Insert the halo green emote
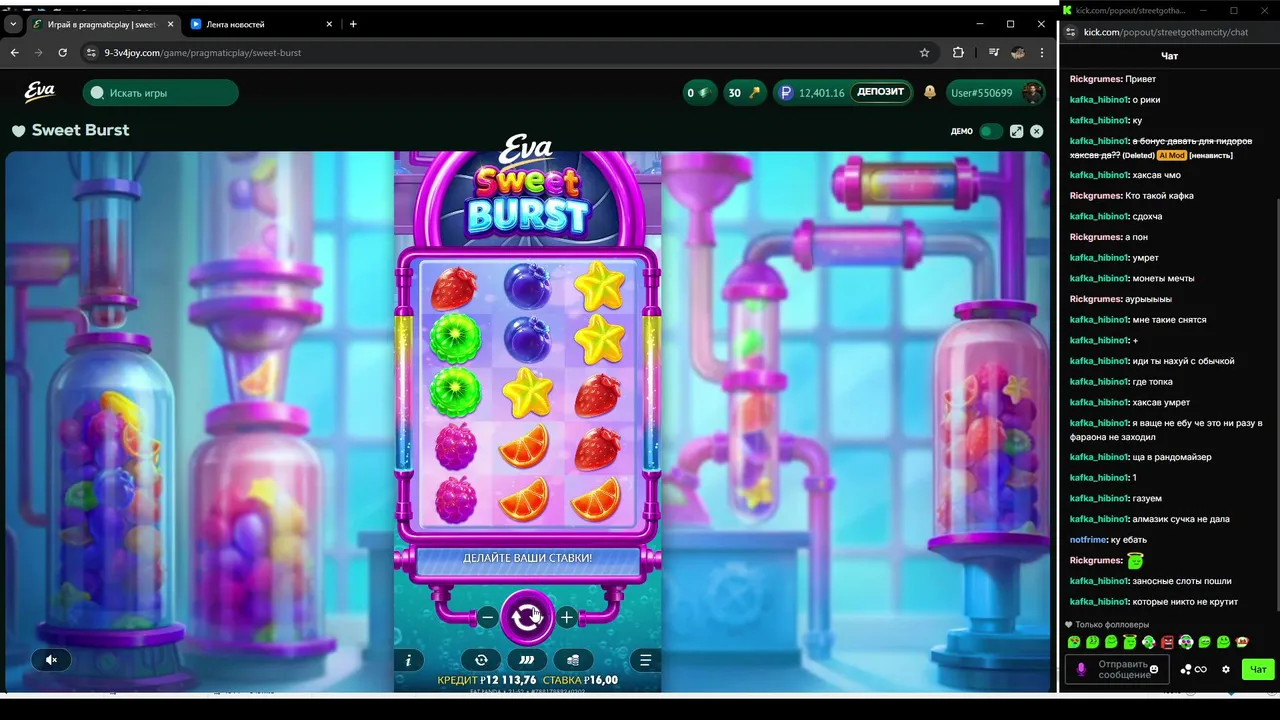 click(1129, 642)
